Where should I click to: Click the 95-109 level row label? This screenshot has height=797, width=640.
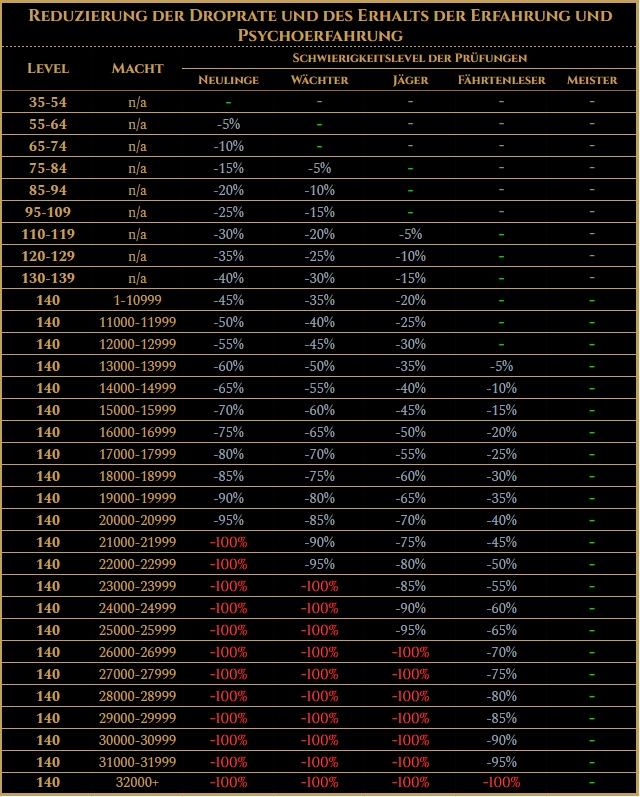pos(48,212)
